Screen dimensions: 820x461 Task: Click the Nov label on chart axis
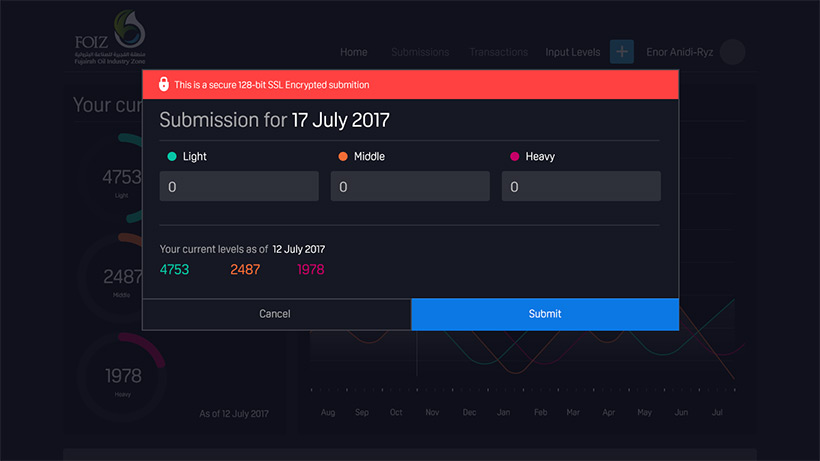pyautogui.click(x=432, y=412)
